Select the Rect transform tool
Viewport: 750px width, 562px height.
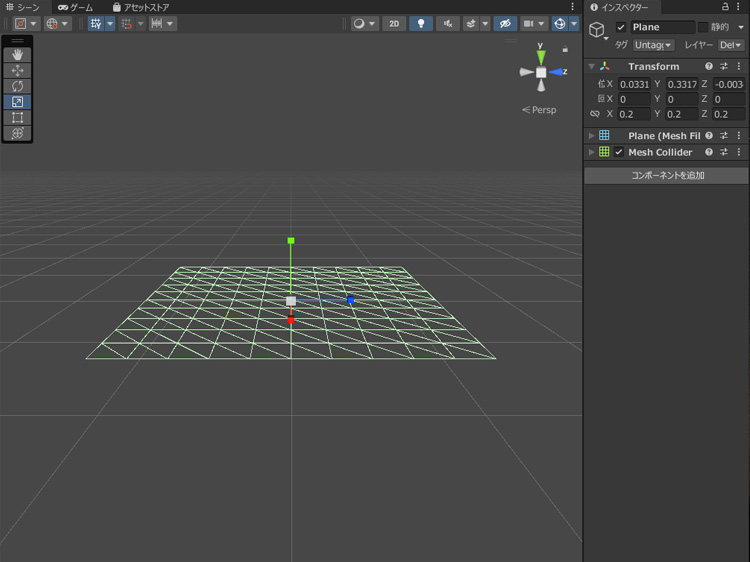(17, 117)
